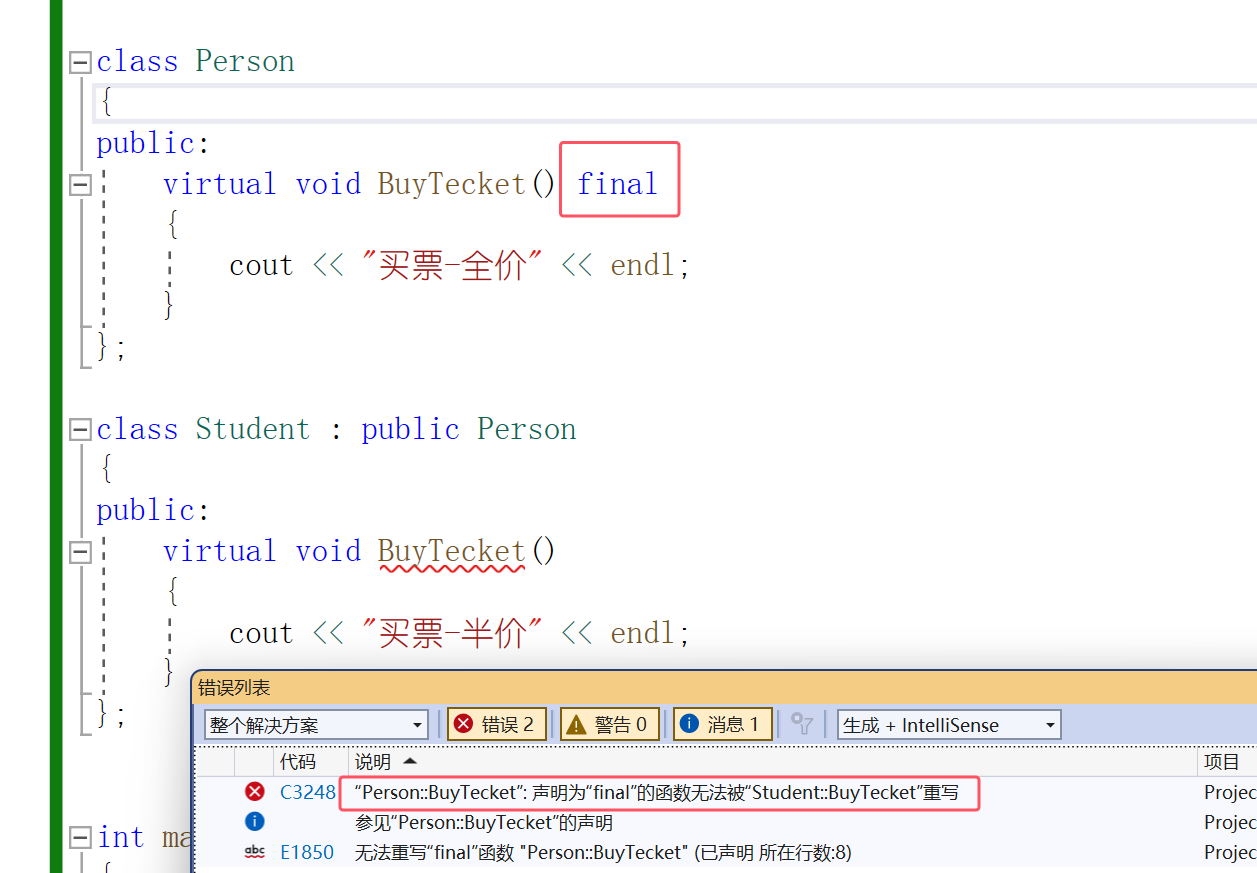The image size is (1257, 873).
Task: Click the Person base class after public
Action: pyautogui.click(x=527, y=430)
